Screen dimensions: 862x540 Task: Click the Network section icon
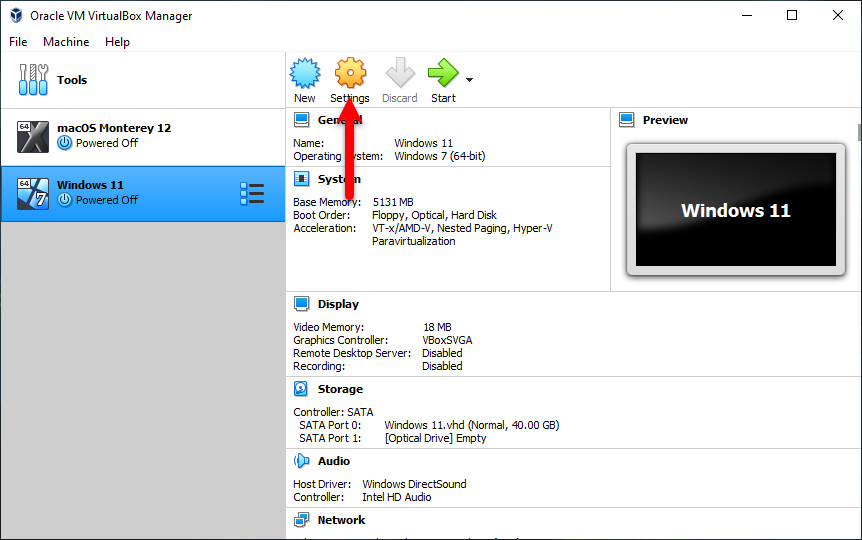301,520
